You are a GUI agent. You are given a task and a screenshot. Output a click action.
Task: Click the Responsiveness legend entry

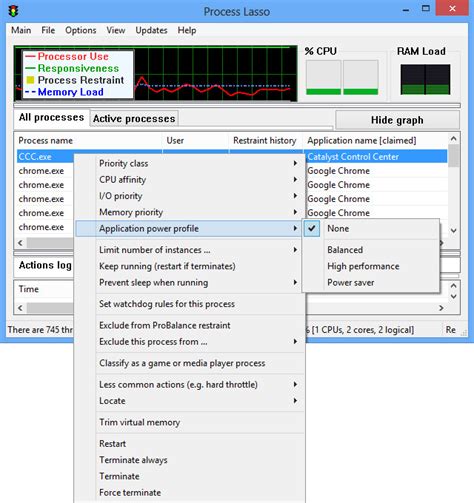[x=72, y=68]
